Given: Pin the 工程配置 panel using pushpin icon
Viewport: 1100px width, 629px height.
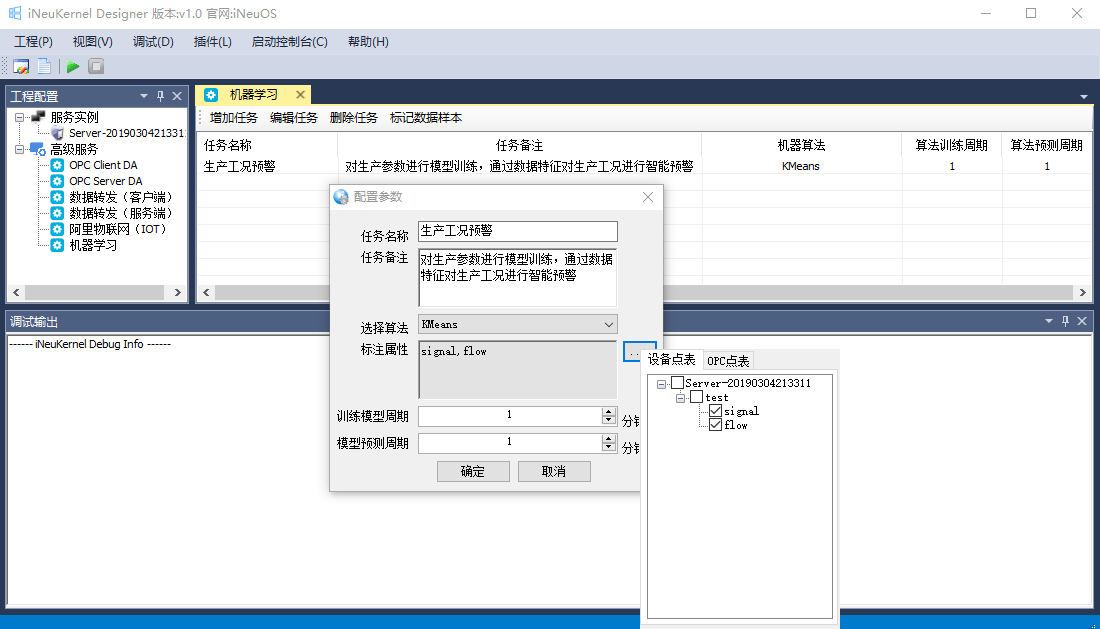Looking at the screenshot, I should coord(160,96).
